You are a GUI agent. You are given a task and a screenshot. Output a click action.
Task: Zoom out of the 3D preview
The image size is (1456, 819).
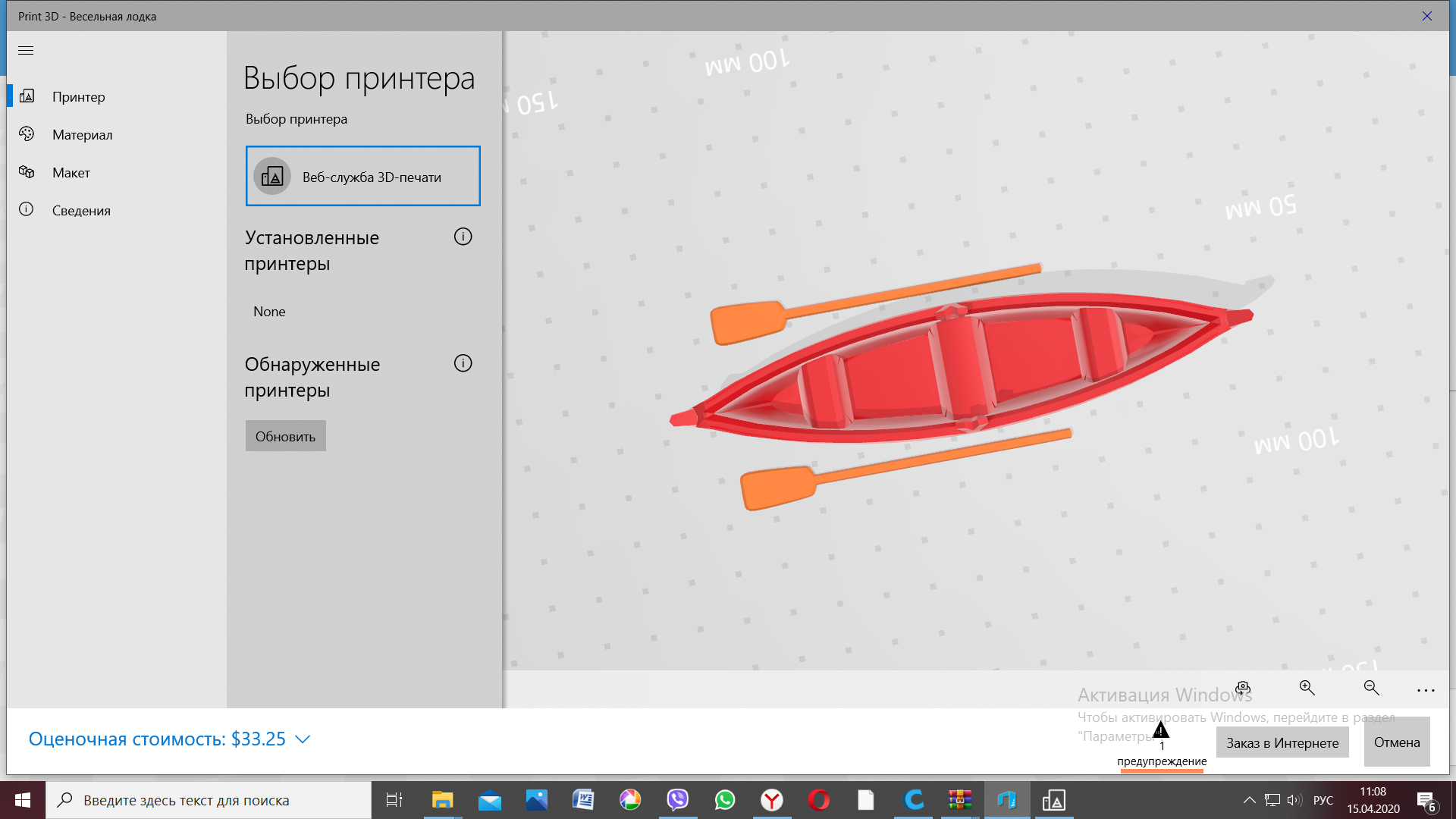pos(1371,688)
